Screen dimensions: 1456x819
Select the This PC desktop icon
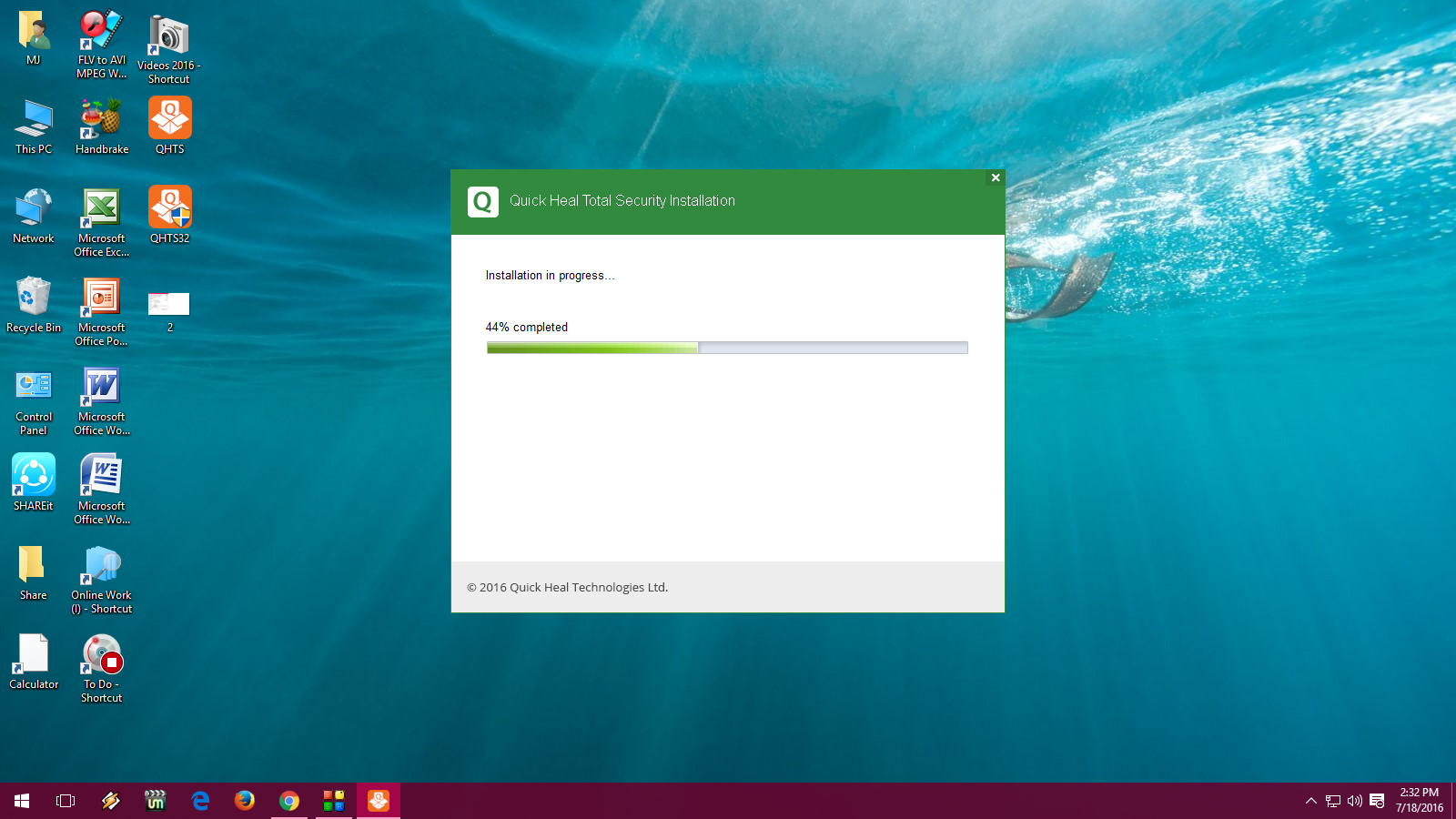pyautogui.click(x=34, y=118)
